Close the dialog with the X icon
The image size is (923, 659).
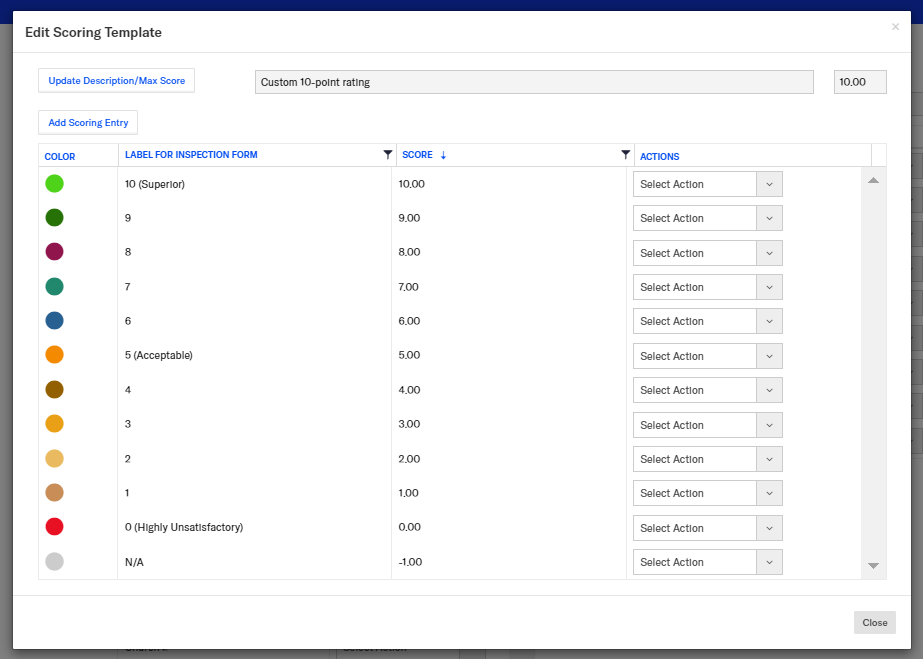pos(895,27)
